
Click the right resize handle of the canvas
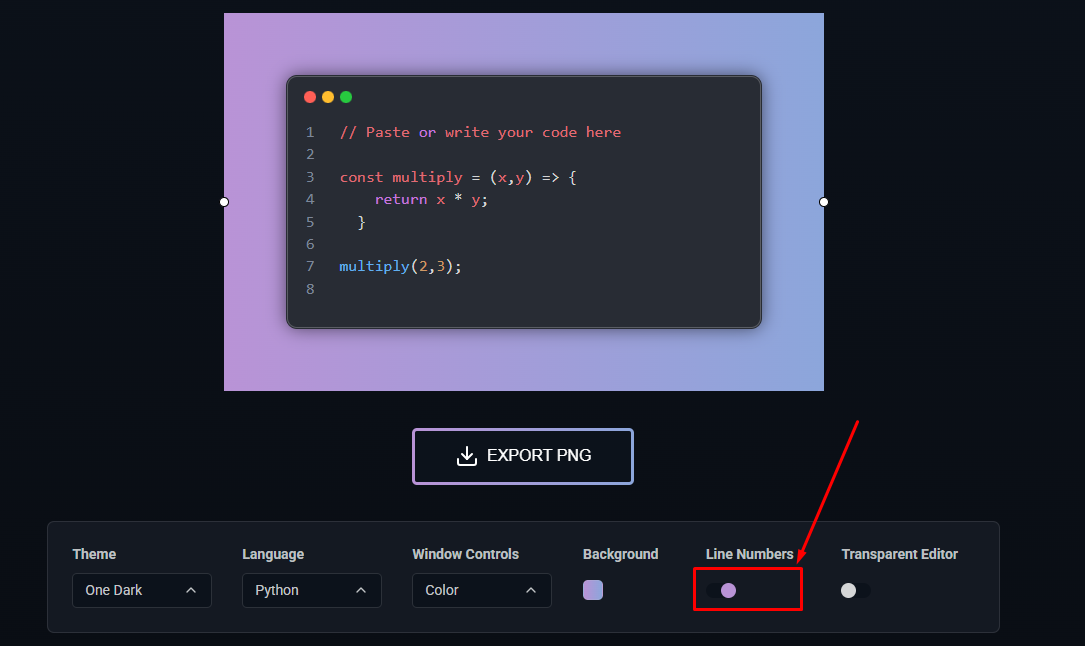tap(823, 202)
